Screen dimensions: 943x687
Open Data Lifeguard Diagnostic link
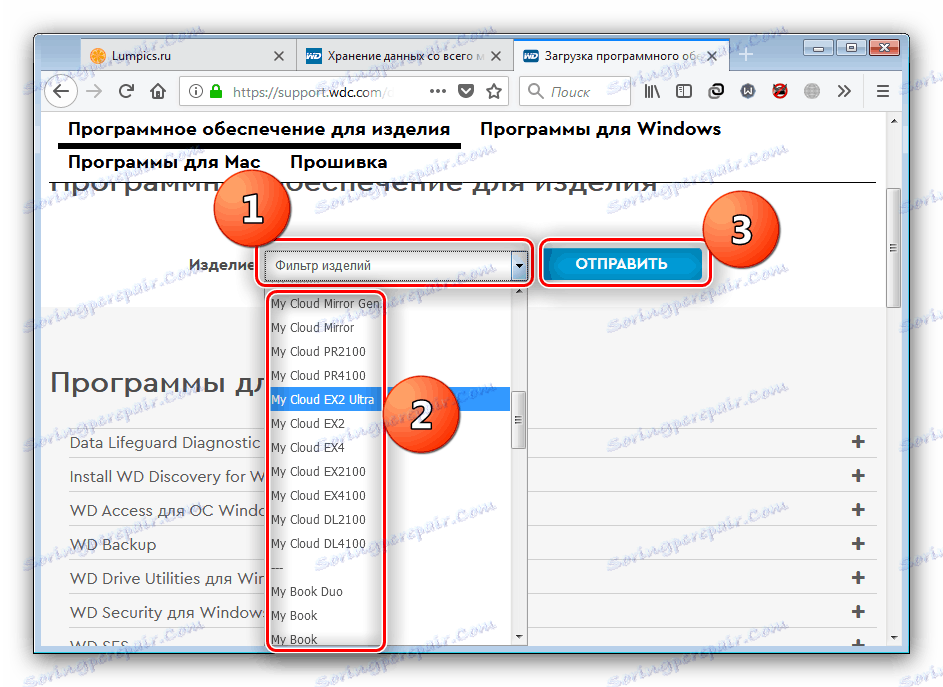click(165, 443)
